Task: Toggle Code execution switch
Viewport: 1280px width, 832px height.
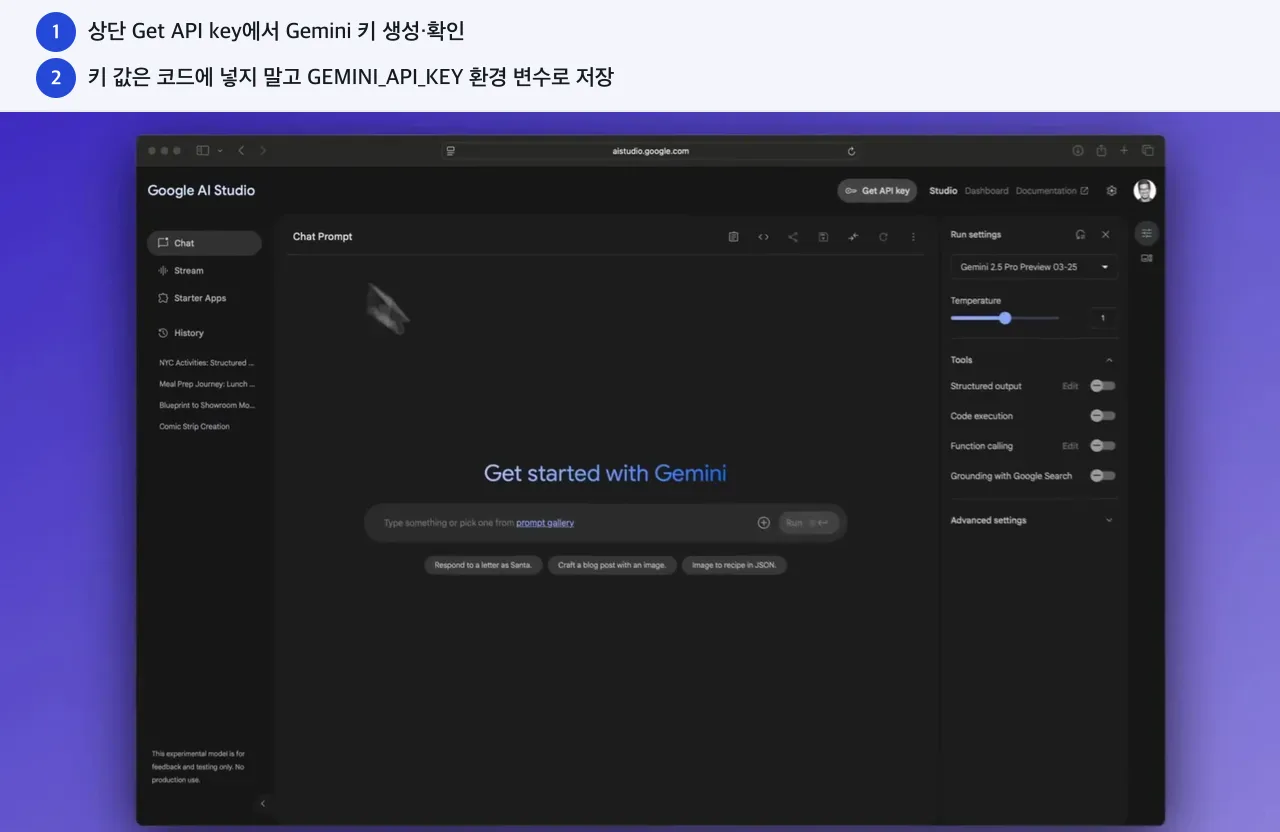Action: click(x=1103, y=416)
